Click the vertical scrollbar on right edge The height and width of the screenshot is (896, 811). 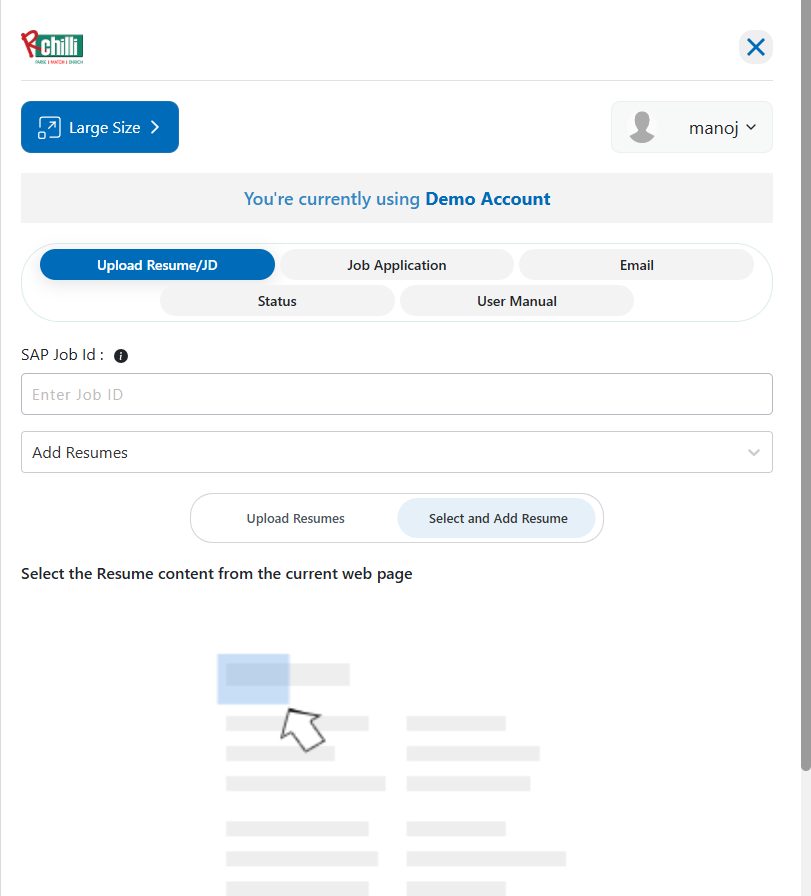coord(805,400)
